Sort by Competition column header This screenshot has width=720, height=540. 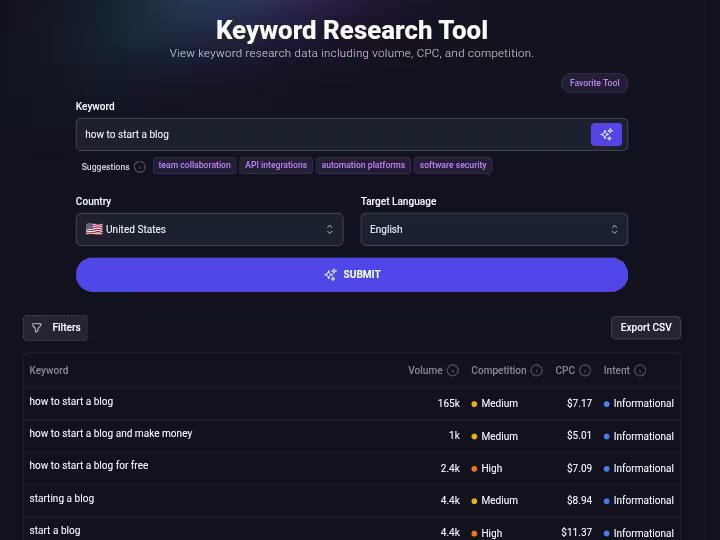(x=499, y=370)
